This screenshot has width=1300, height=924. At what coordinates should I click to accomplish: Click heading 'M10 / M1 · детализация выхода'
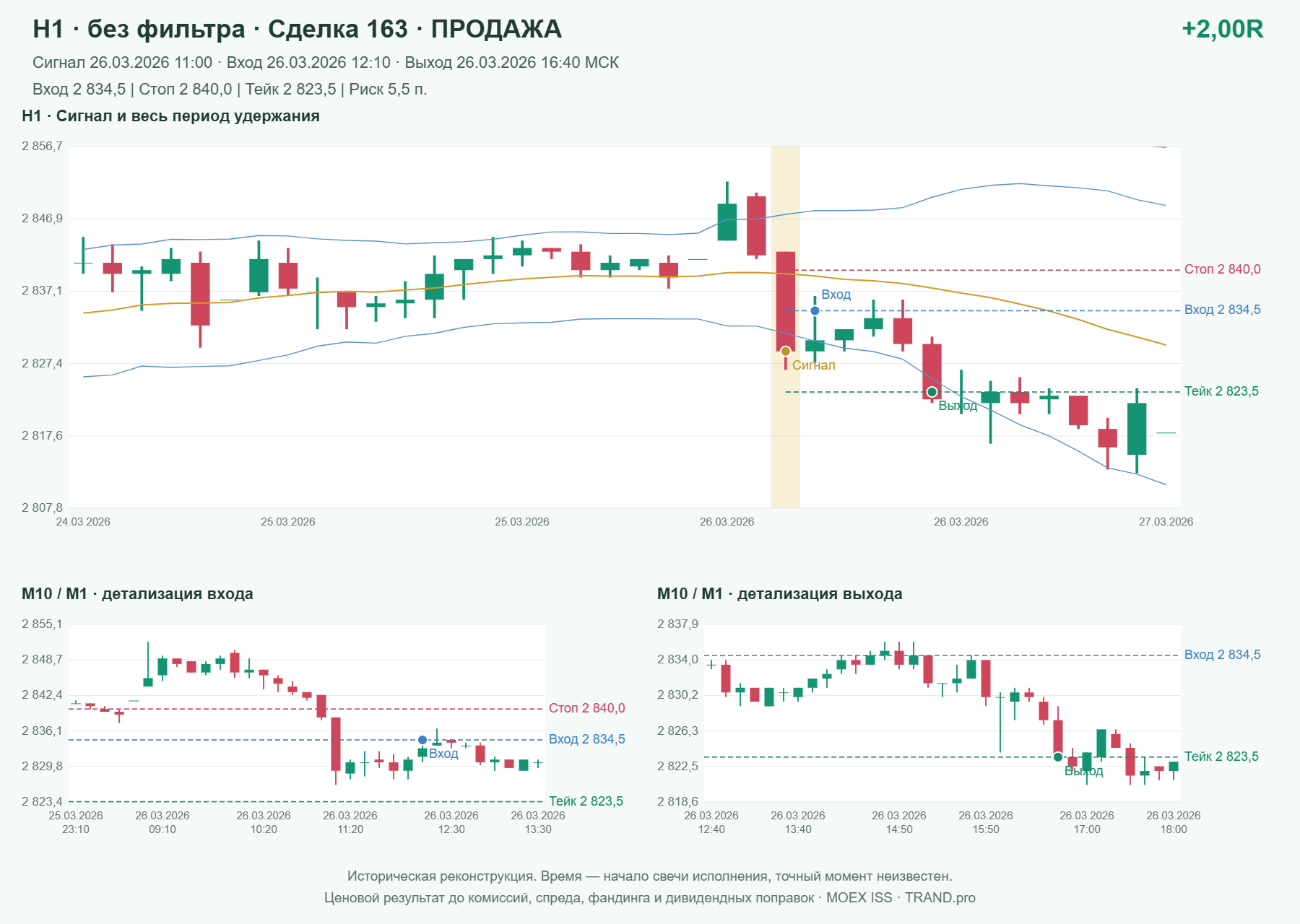[x=780, y=594]
